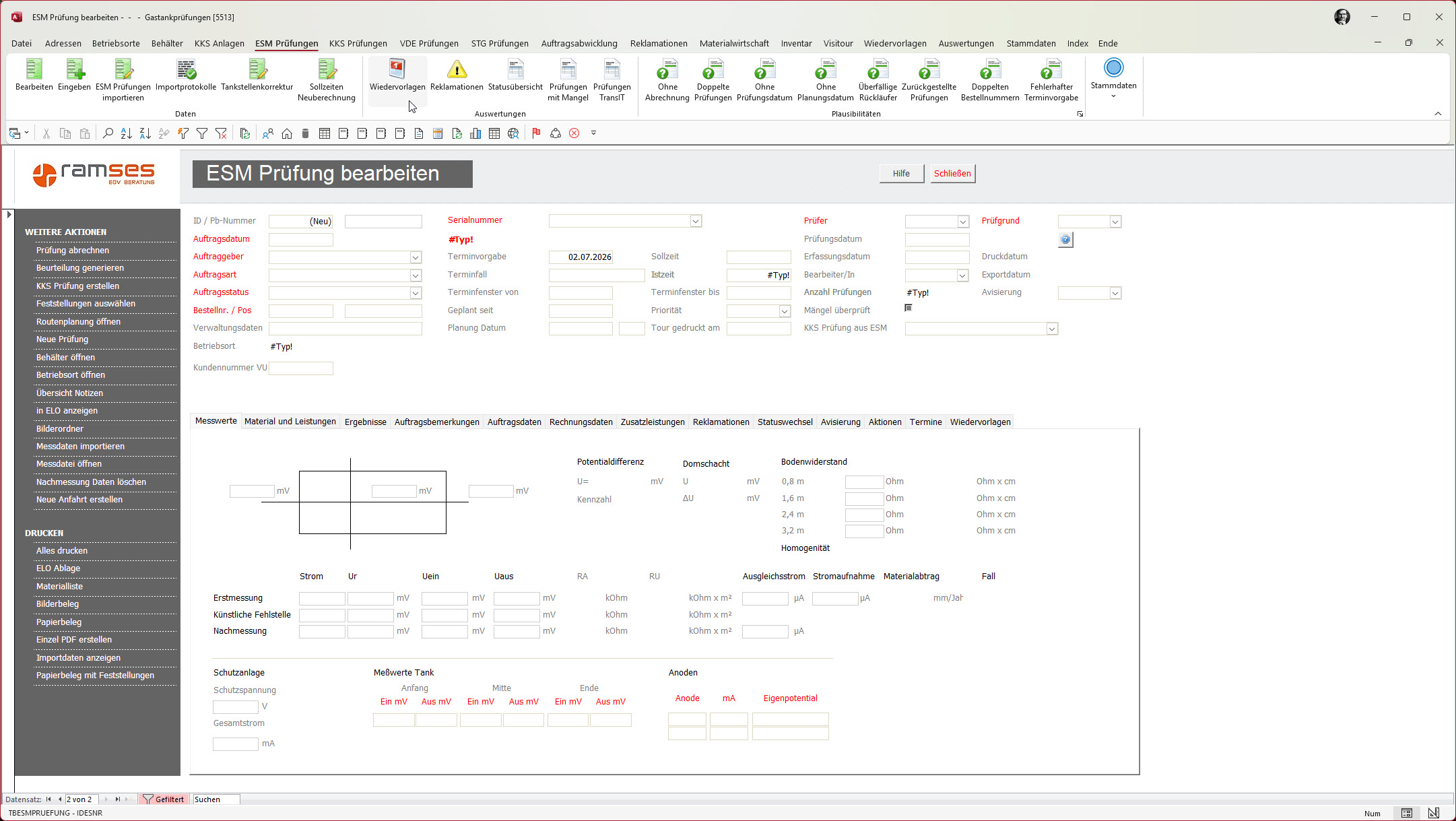The width and height of the screenshot is (1456, 821).
Task: Remove filter with funnel X icon
Action: pos(221,133)
